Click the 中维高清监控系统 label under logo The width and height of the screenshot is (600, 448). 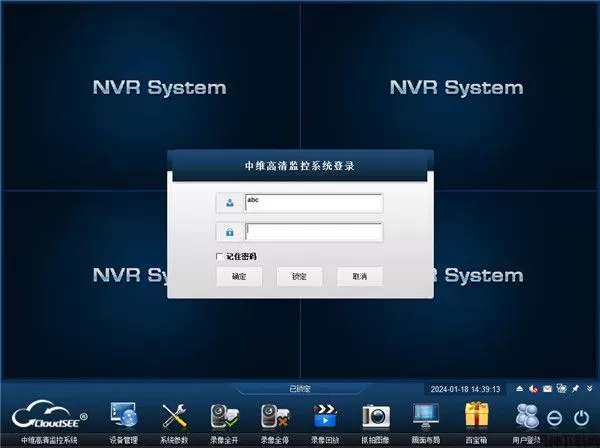coord(49,440)
